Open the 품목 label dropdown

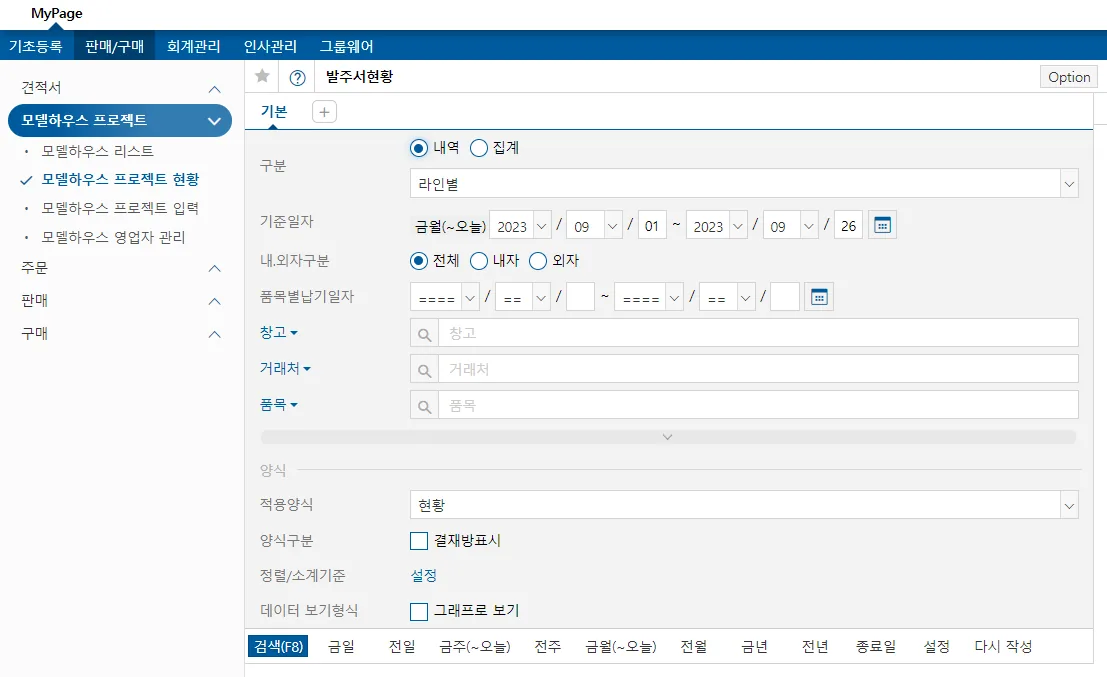click(279, 405)
